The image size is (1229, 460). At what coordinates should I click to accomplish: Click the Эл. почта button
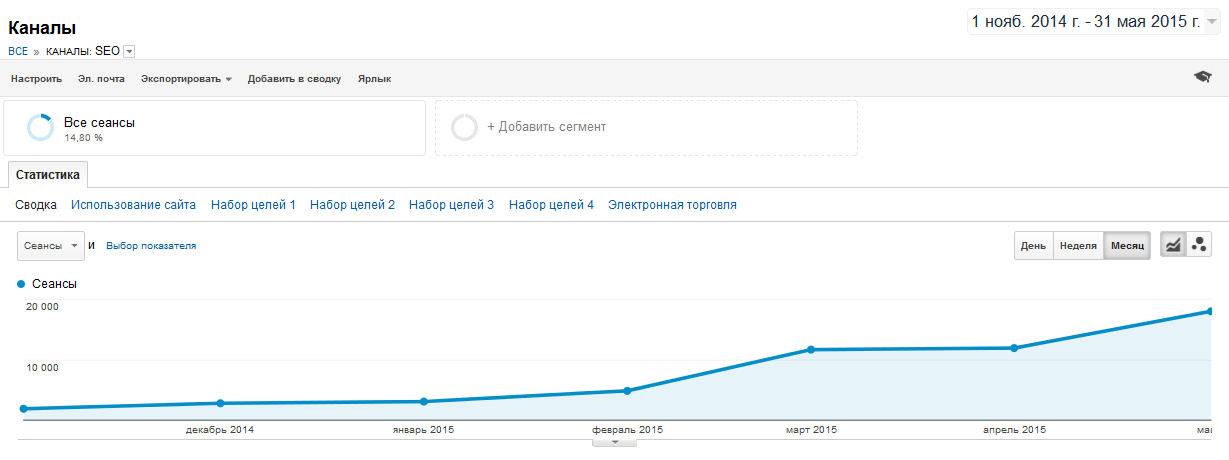(x=101, y=78)
